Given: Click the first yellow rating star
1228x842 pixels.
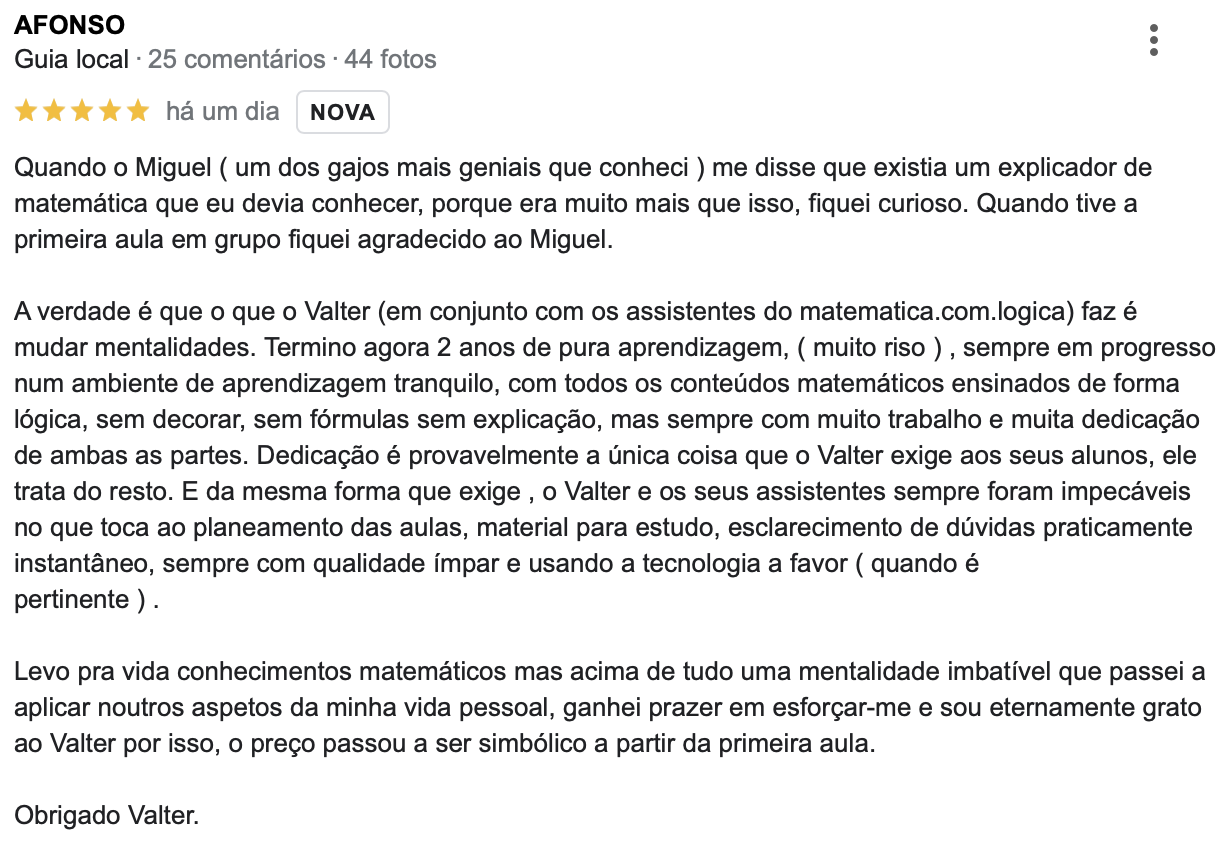Looking at the screenshot, I should coord(26,111).
